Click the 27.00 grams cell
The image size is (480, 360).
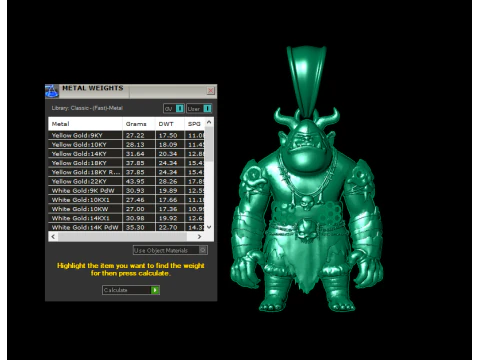coord(139,209)
